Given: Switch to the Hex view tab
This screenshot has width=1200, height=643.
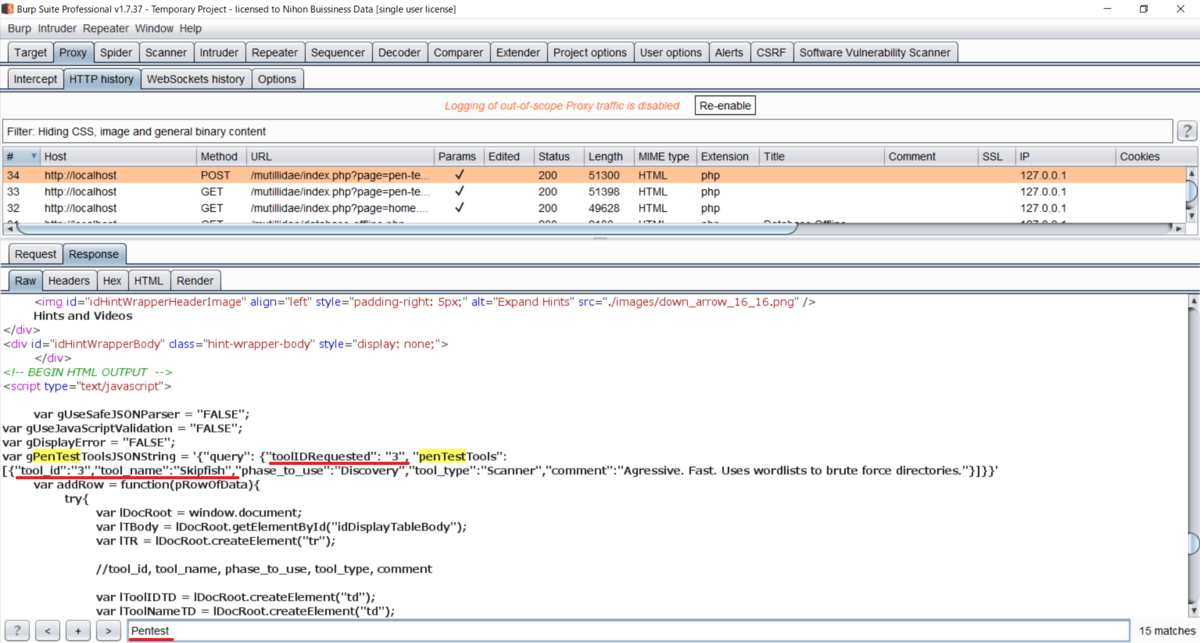Looking at the screenshot, I should [112, 281].
